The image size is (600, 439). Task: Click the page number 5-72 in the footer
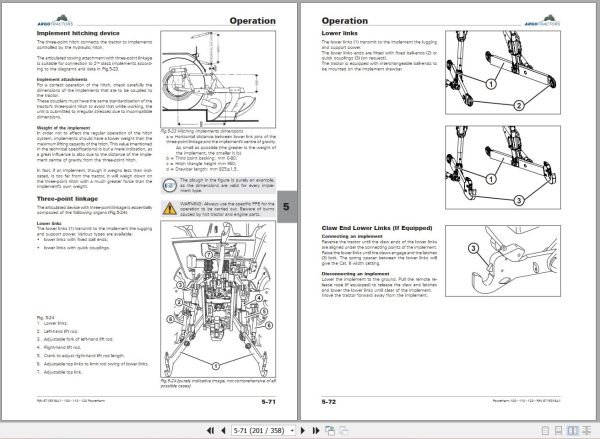point(329,402)
